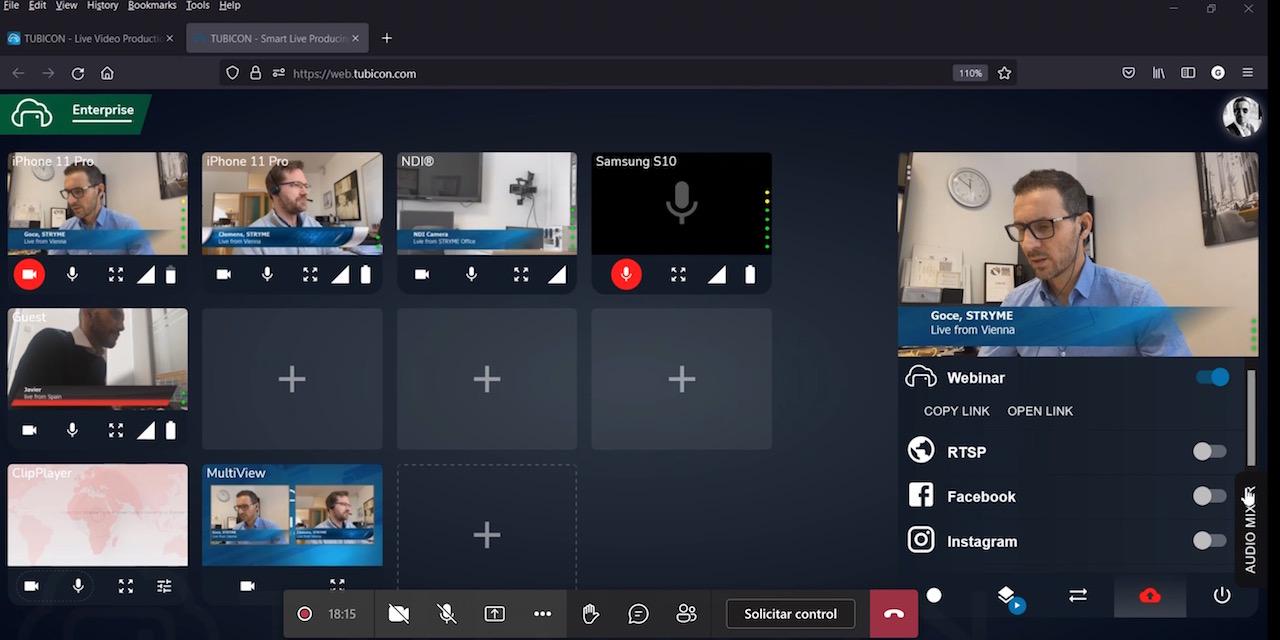
Task: Show the participants list
Action: tap(687, 614)
